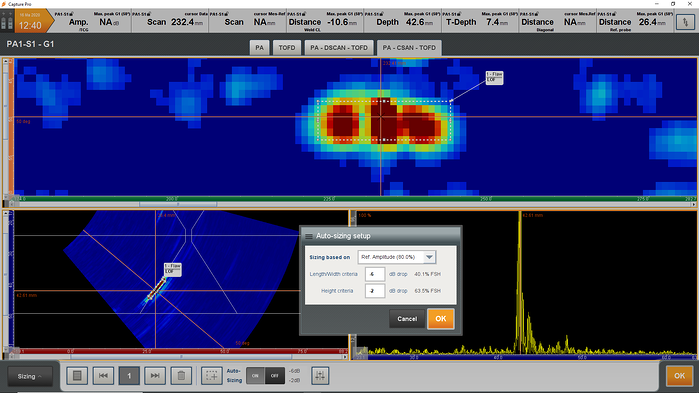699x393 pixels.
Task: Confirm with the bottom-right OK button
Action: (679, 376)
